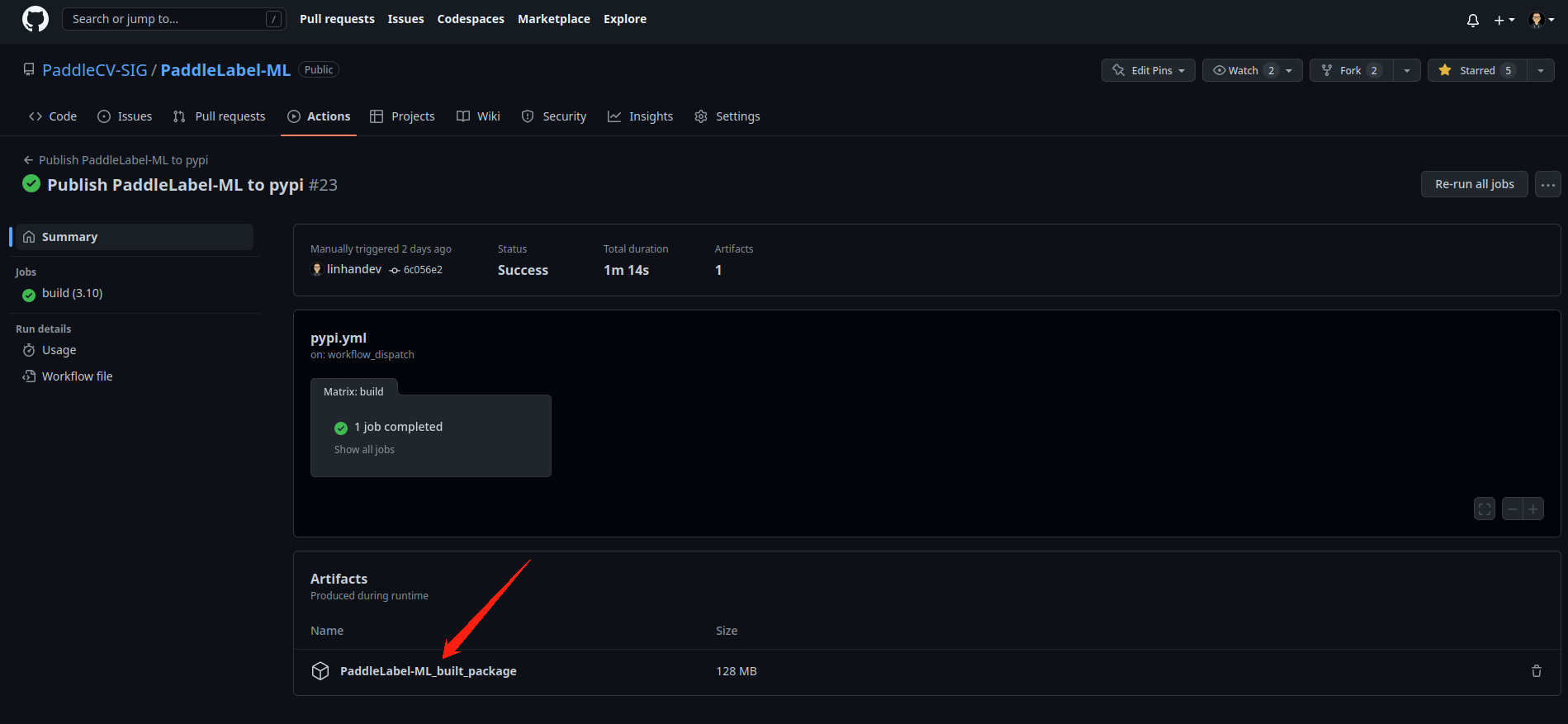Zoom out on workflow graph

pos(1512,509)
